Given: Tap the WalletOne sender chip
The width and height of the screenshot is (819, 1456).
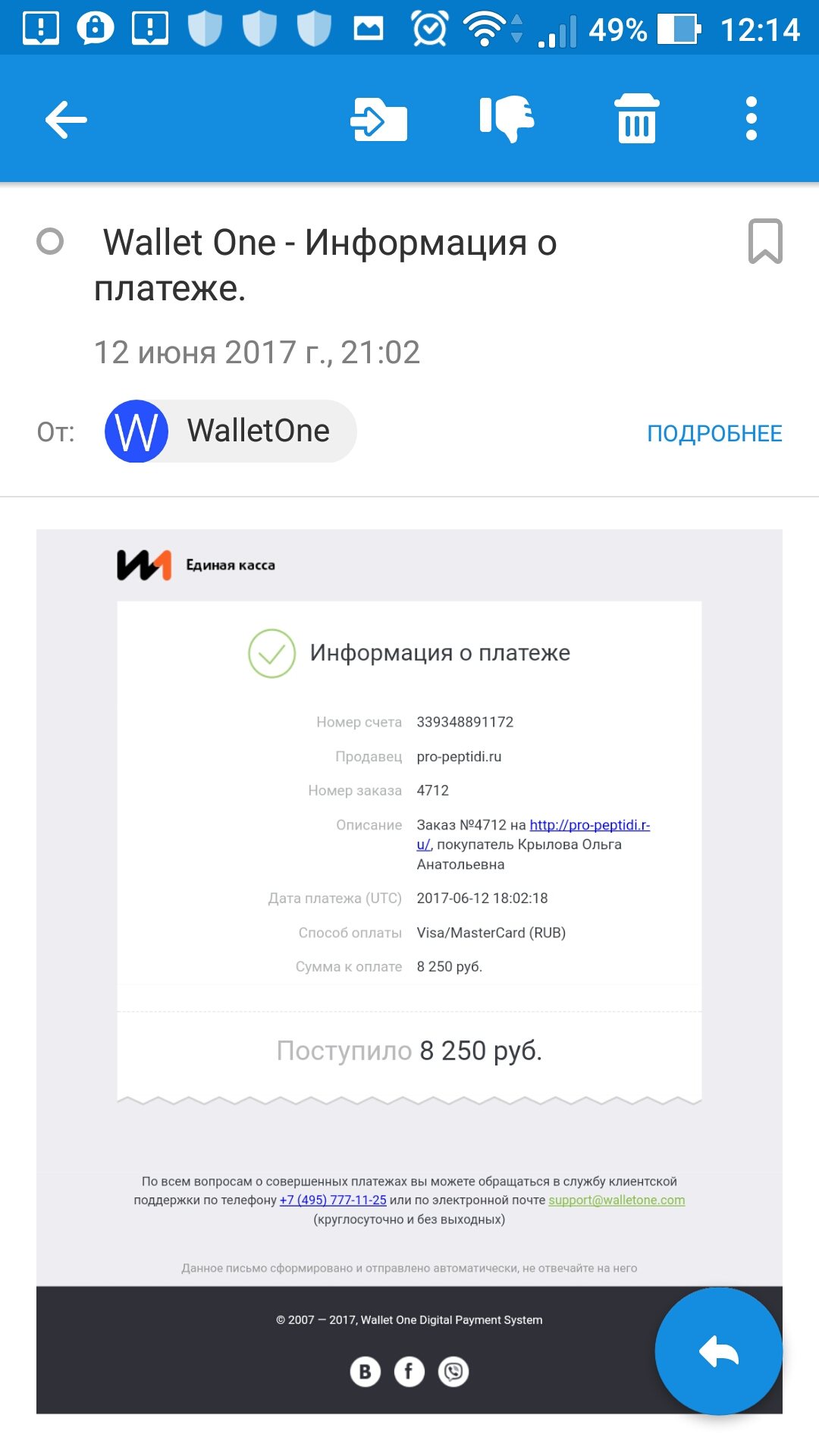Looking at the screenshot, I should (231, 431).
